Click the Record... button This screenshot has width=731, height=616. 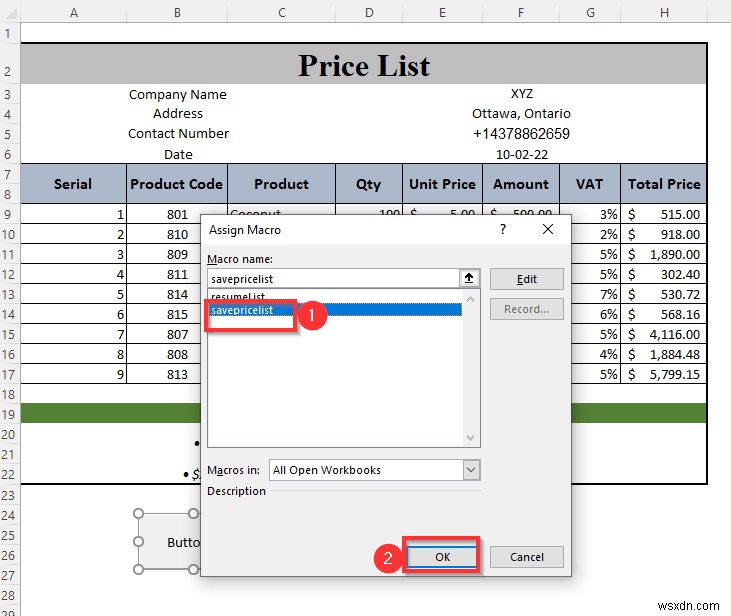pyautogui.click(x=526, y=309)
